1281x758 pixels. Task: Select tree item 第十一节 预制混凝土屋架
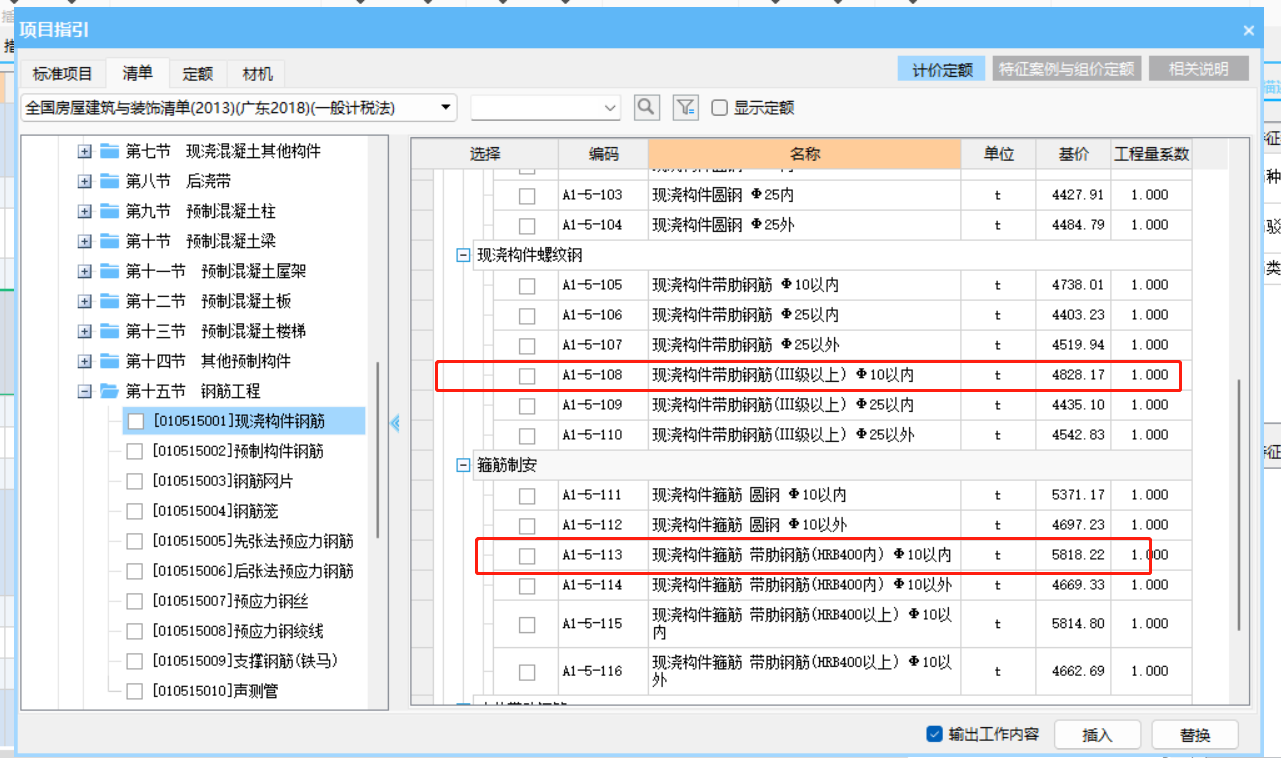[x=216, y=271]
